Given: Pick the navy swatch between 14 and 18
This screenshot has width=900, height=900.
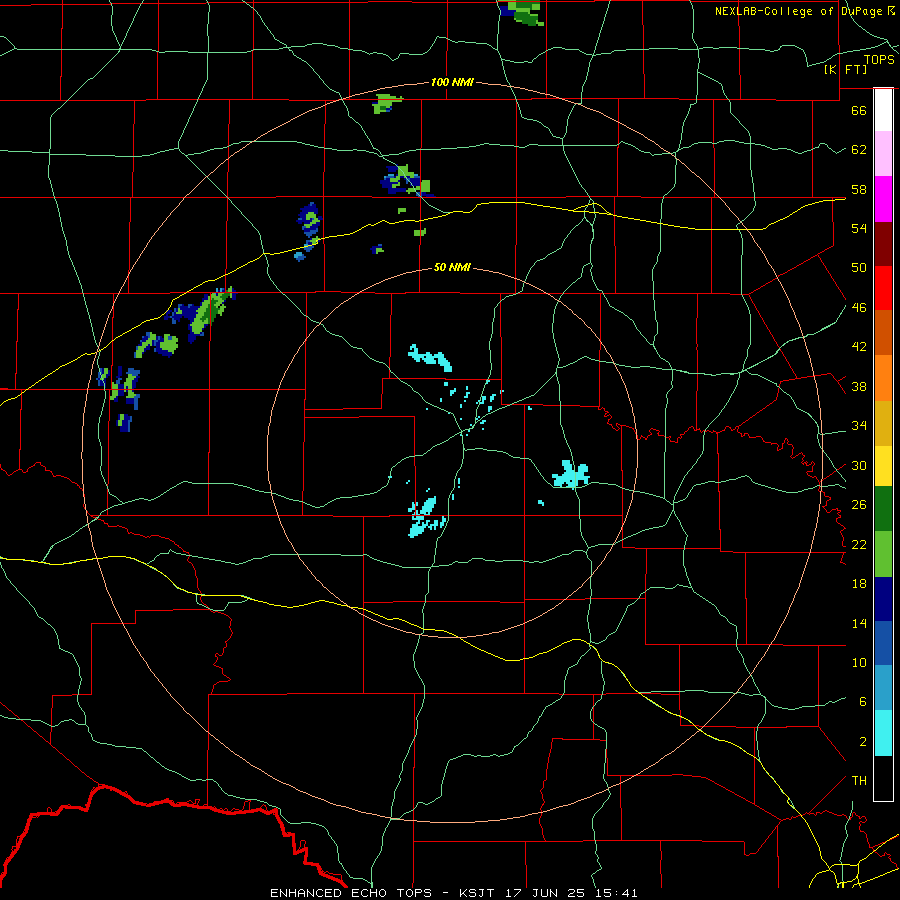Looking at the screenshot, I should point(883,599).
